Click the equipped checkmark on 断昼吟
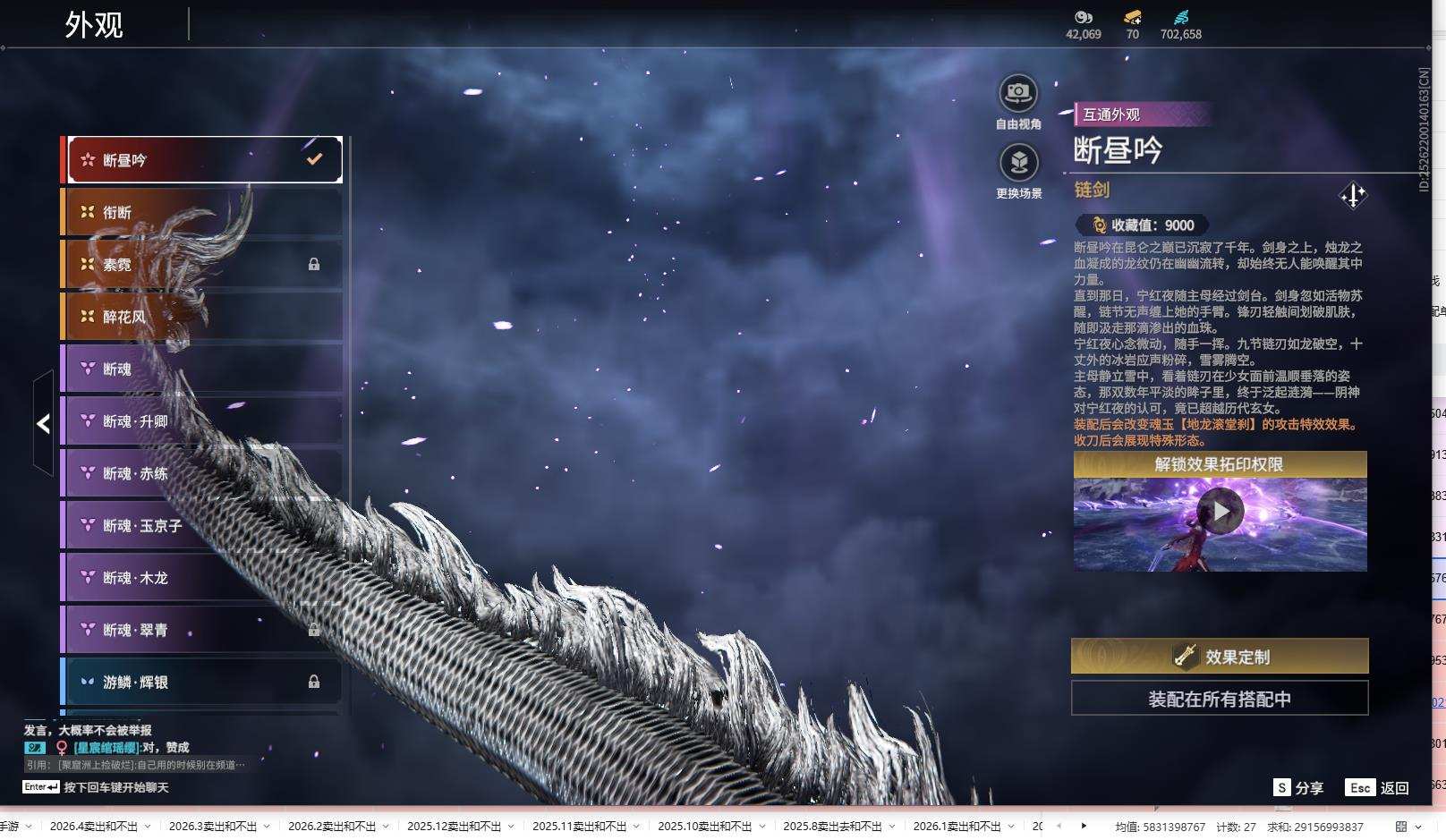The image size is (1446, 840). click(314, 159)
